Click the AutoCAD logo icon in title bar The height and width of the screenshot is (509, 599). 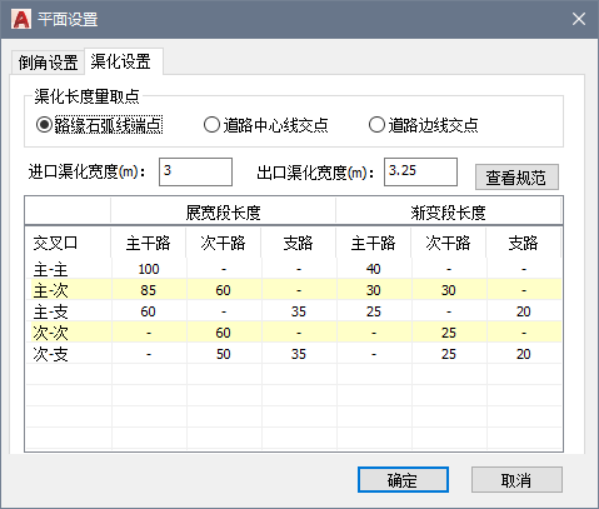tap(21, 19)
